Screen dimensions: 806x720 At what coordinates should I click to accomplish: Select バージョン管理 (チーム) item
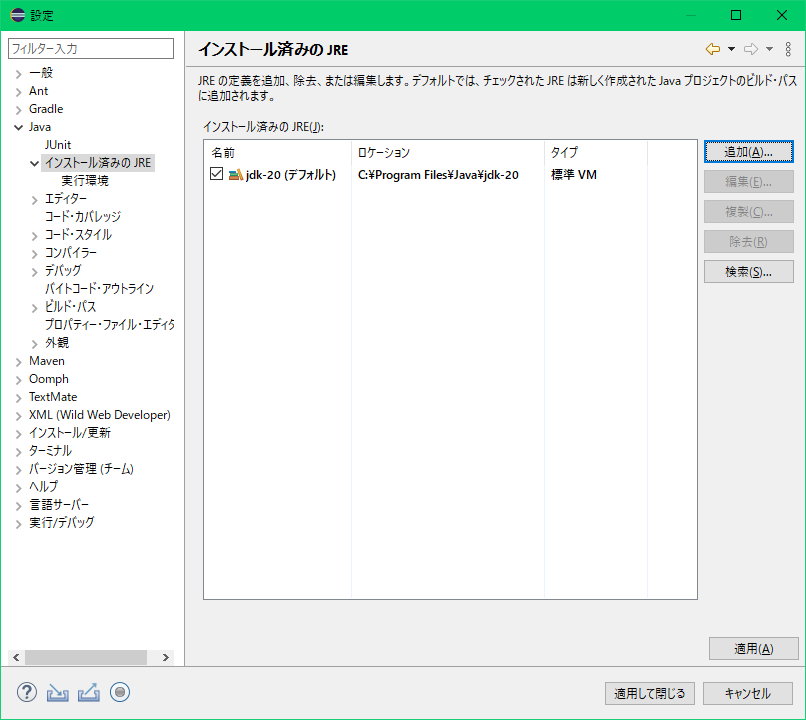pos(81,469)
